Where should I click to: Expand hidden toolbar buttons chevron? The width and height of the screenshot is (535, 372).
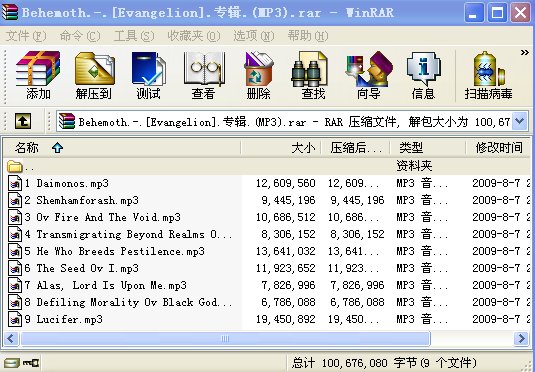point(524,52)
